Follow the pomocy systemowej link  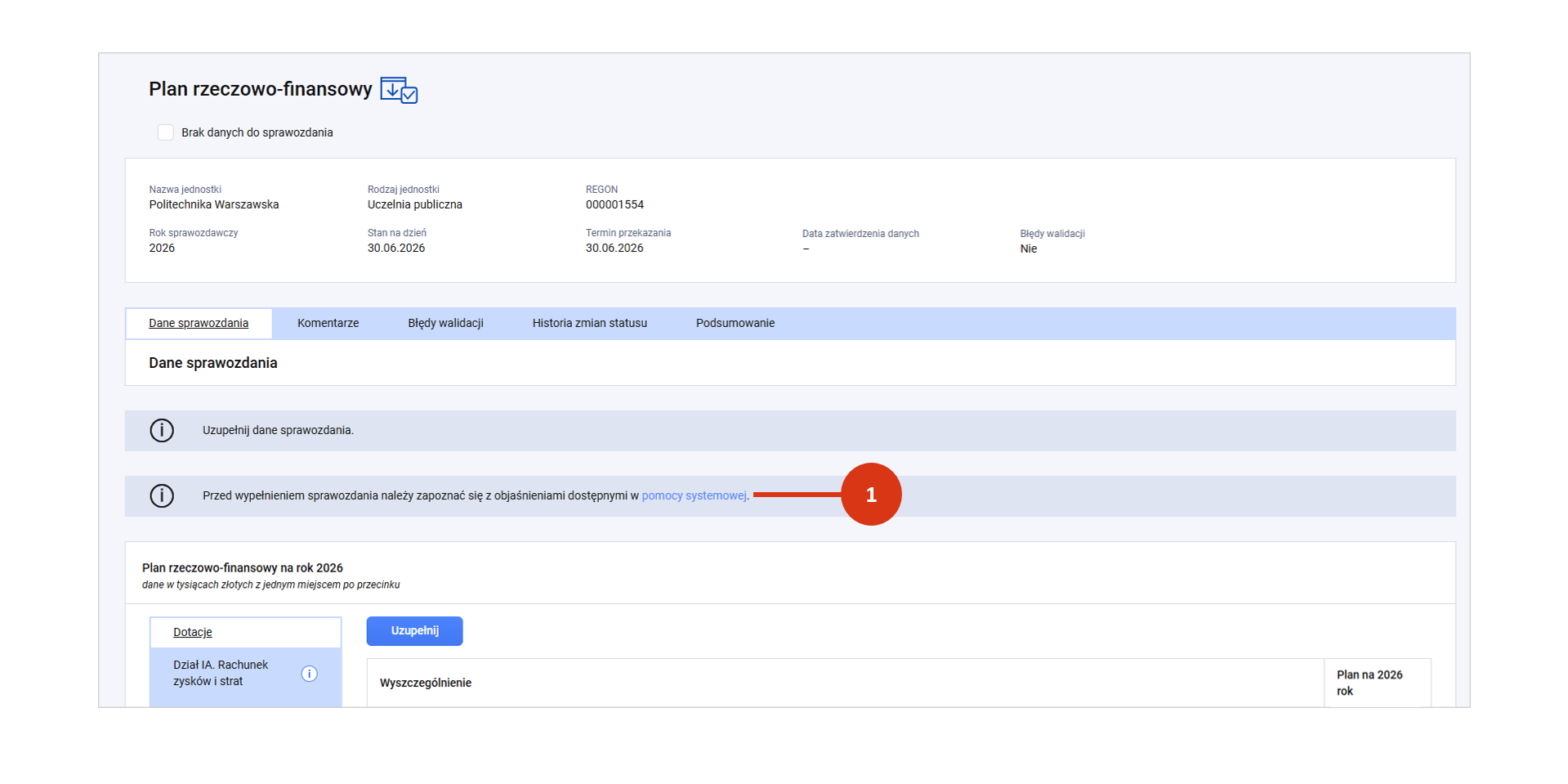(x=694, y=495)
